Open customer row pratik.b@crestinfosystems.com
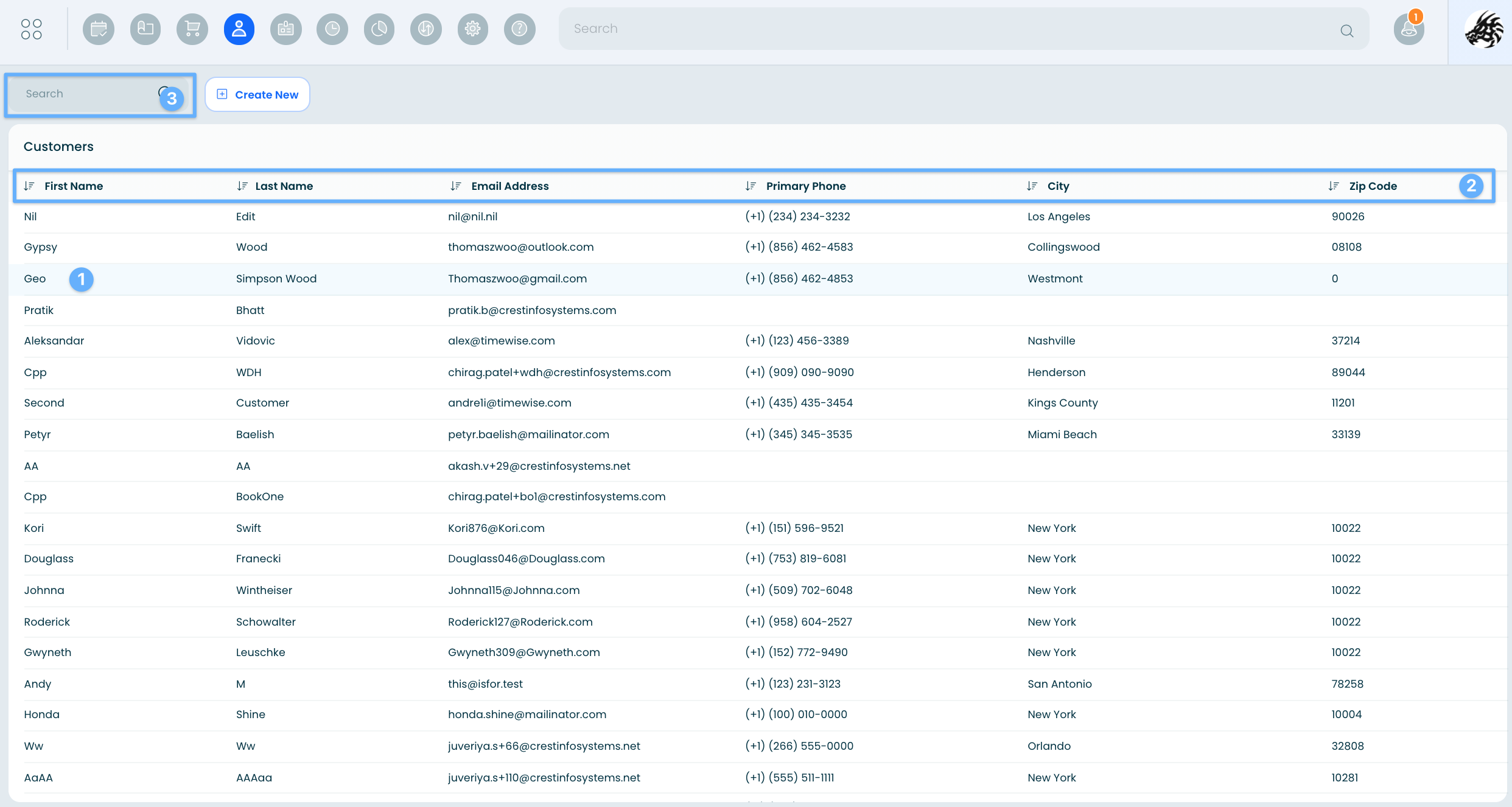 [x=531, y=310]
